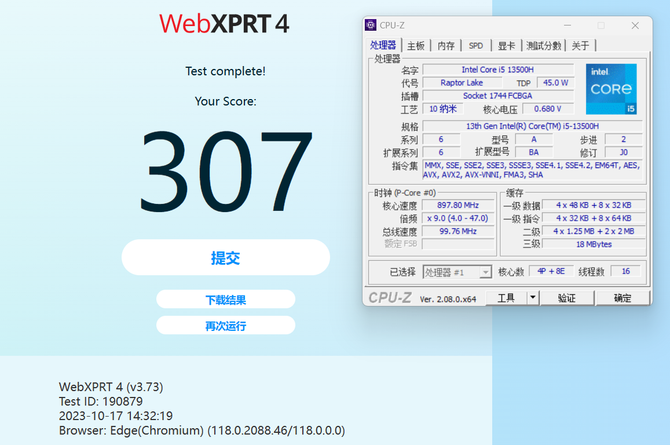
Task: Open the 工具 dropdown arrow
Action: coord(533,298)
